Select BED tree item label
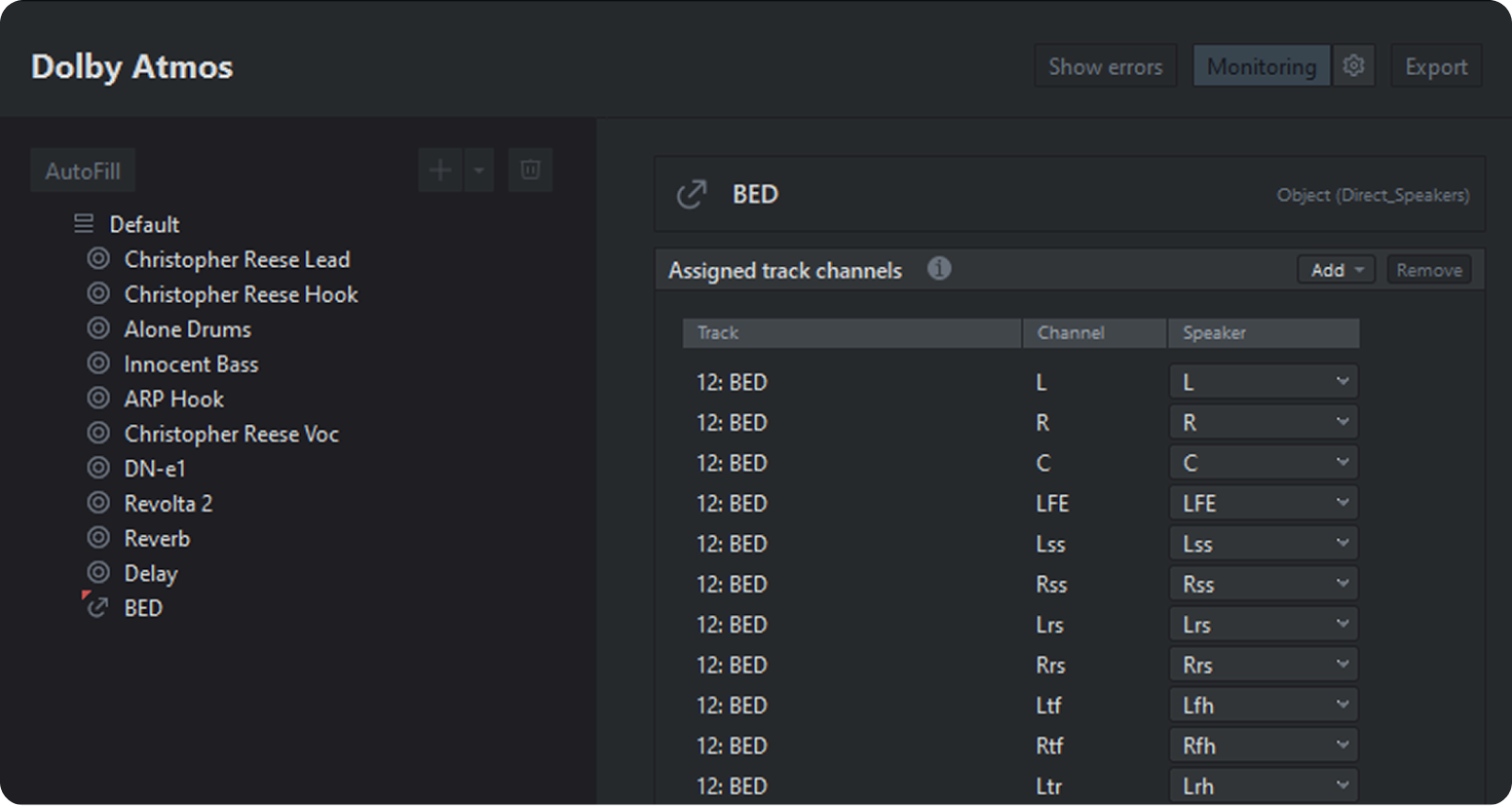This screenshot has width=1512, height=806. pos(143,608)
